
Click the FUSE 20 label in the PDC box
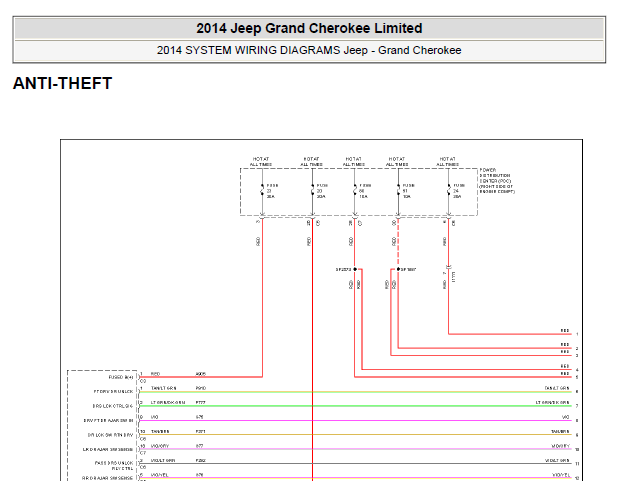coord(322,191)
